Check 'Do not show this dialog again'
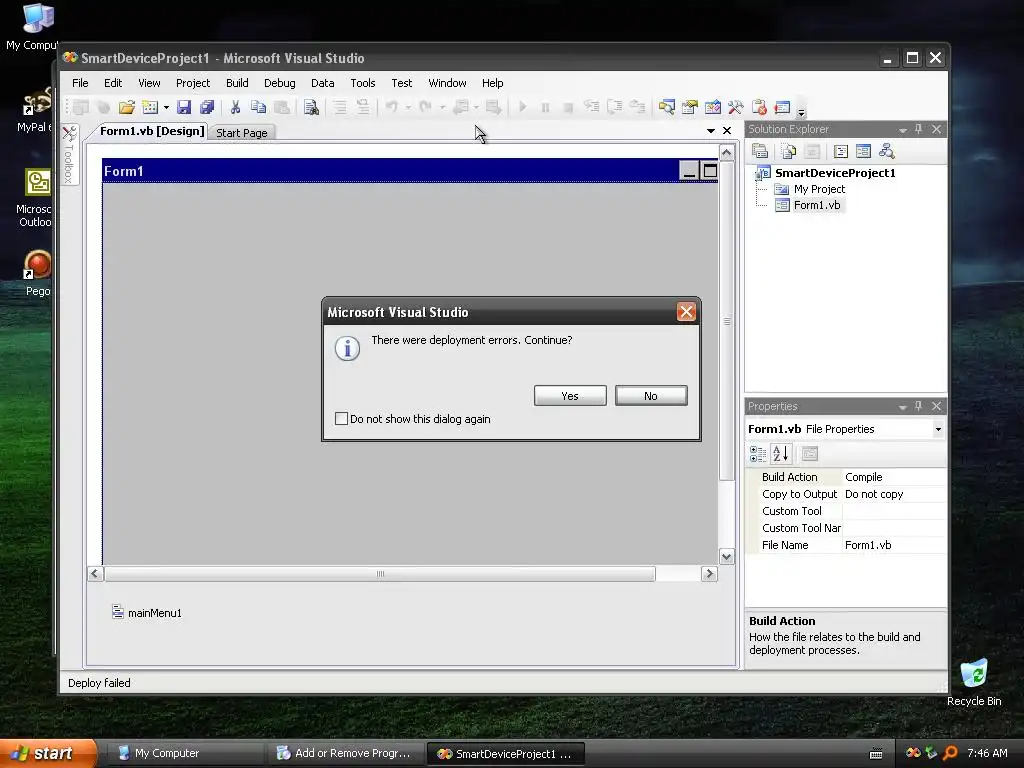 pos(342,419)
